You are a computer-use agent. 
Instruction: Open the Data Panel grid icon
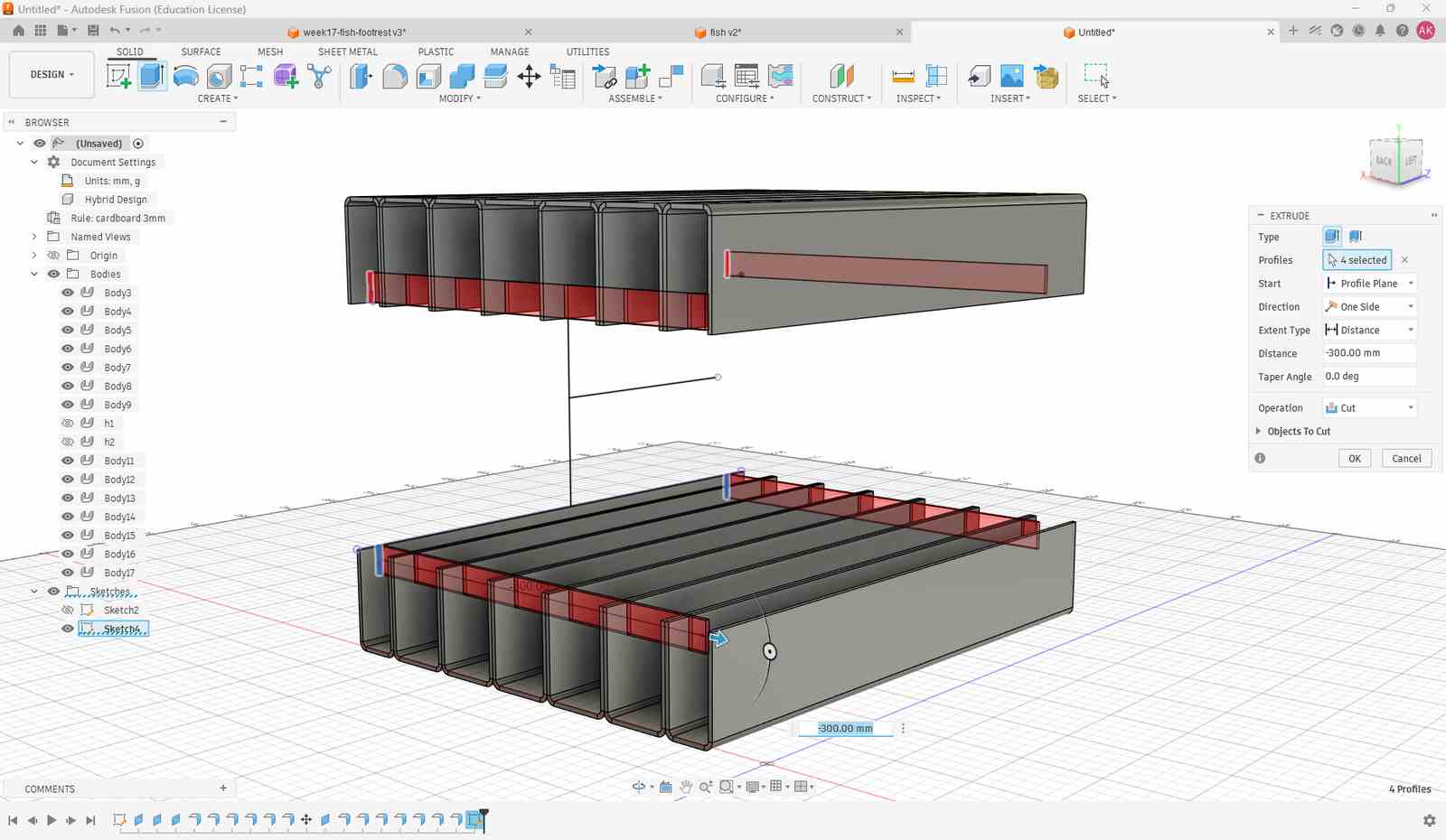coord(41,31)
